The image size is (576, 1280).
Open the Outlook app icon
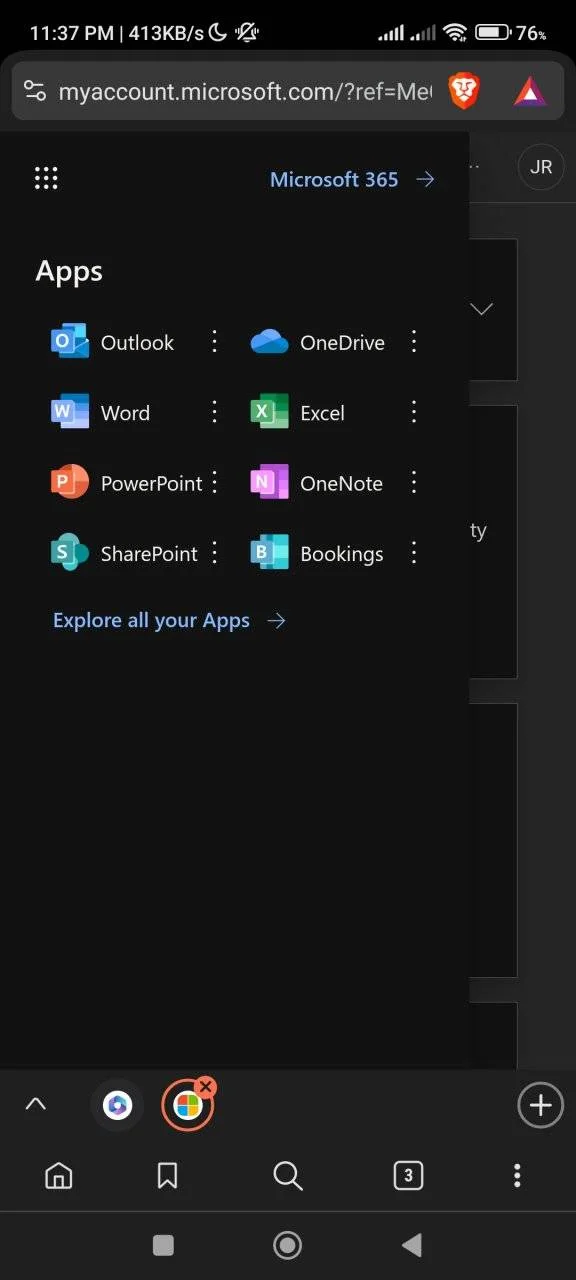(70, 342)
